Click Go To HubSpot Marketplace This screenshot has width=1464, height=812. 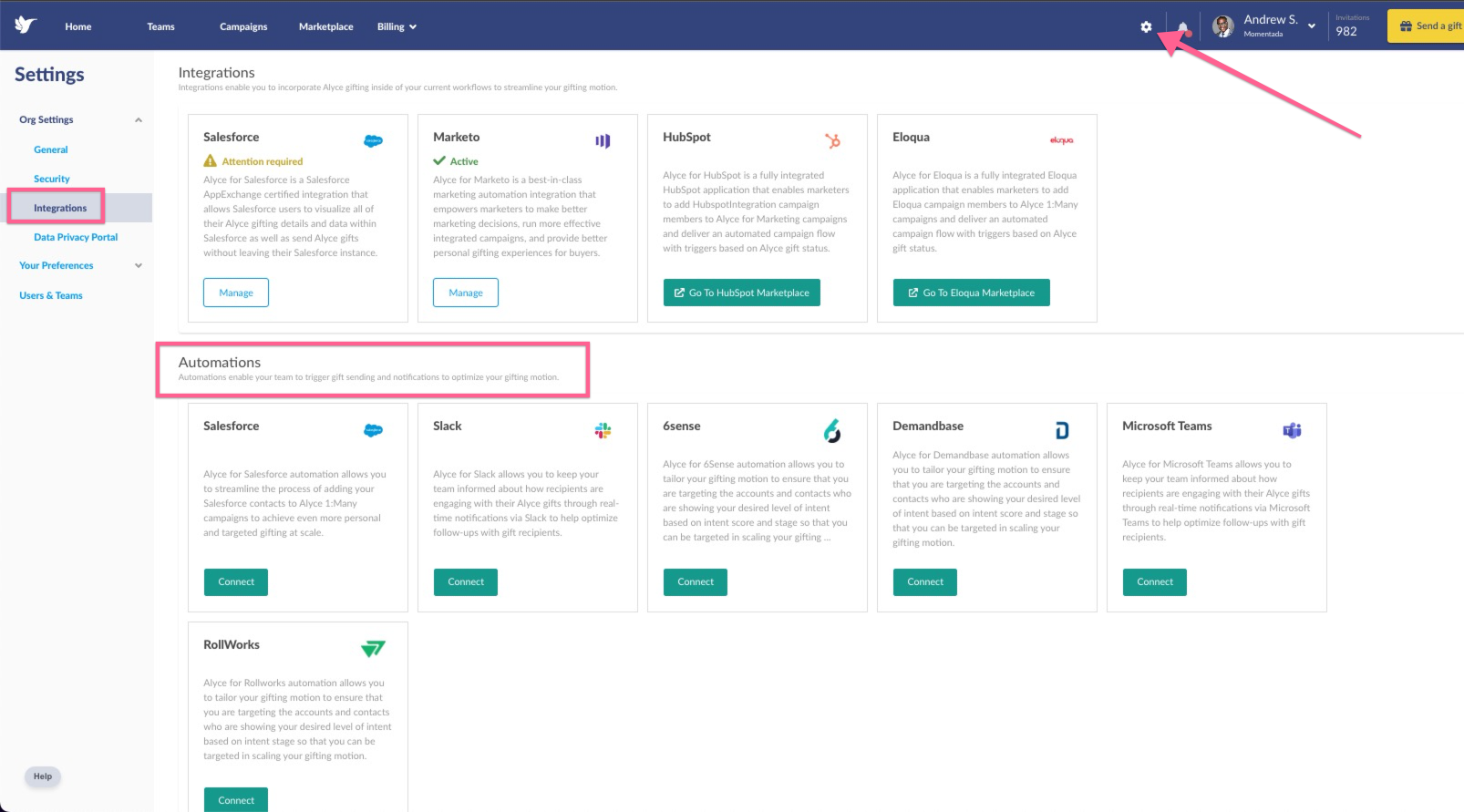point(742,293)
